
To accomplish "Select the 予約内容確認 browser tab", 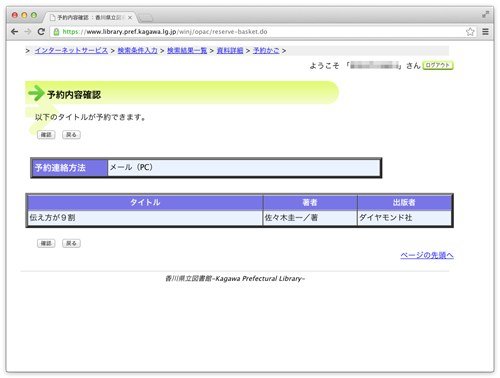I will (89, 17).
